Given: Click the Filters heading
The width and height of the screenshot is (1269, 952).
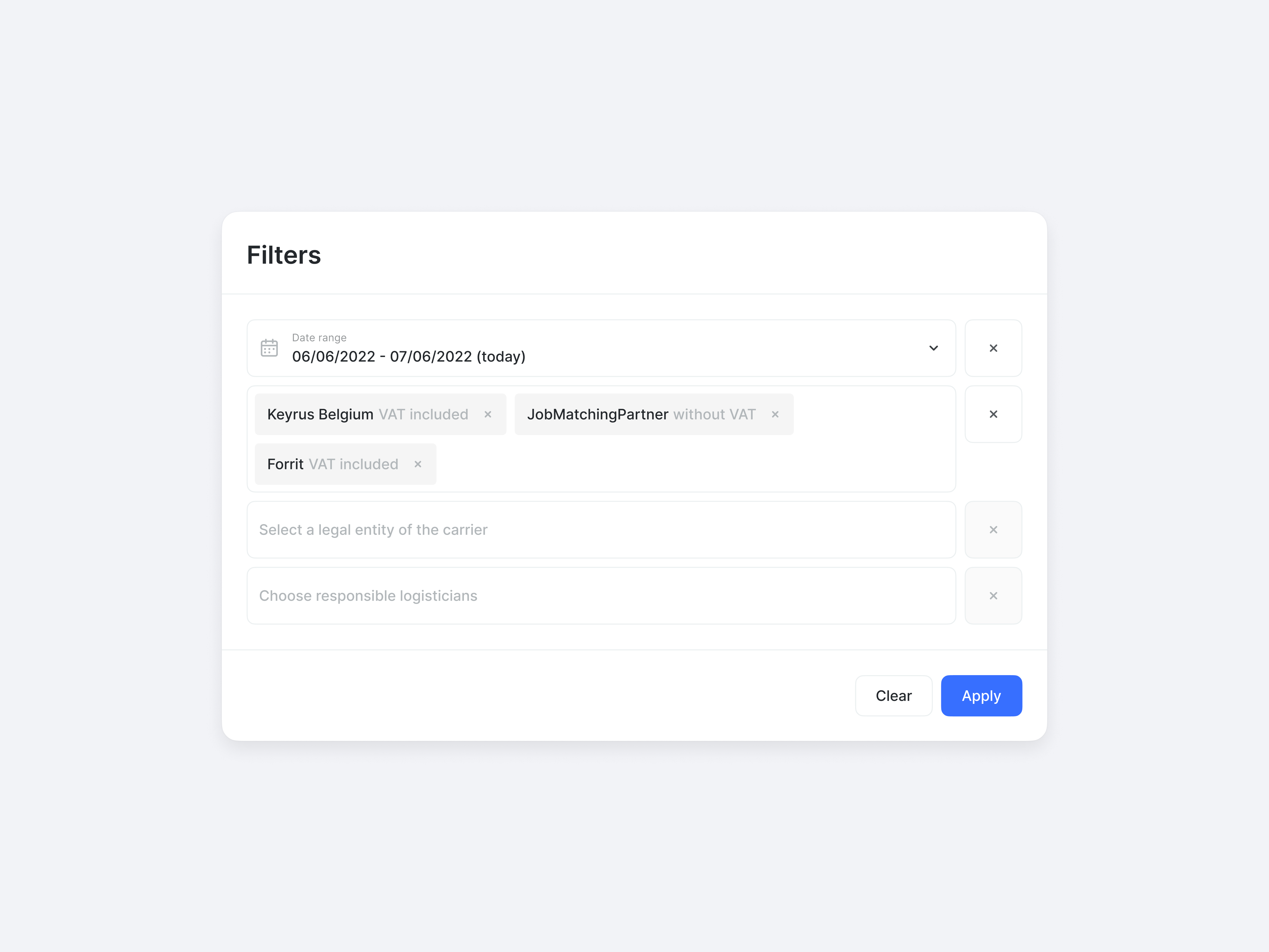Looking at the screenshot, I should click(x=284, y=254).
